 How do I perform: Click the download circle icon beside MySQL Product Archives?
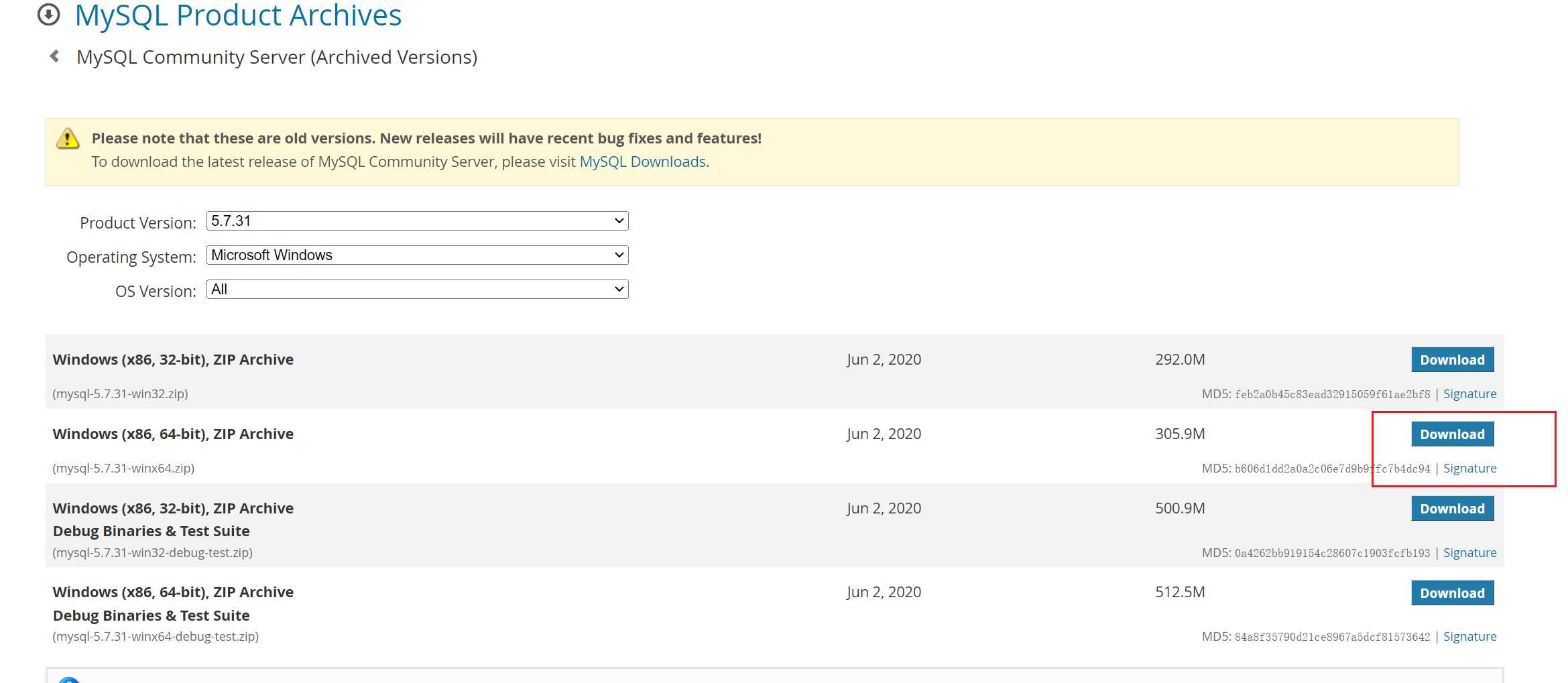[48, 14]
